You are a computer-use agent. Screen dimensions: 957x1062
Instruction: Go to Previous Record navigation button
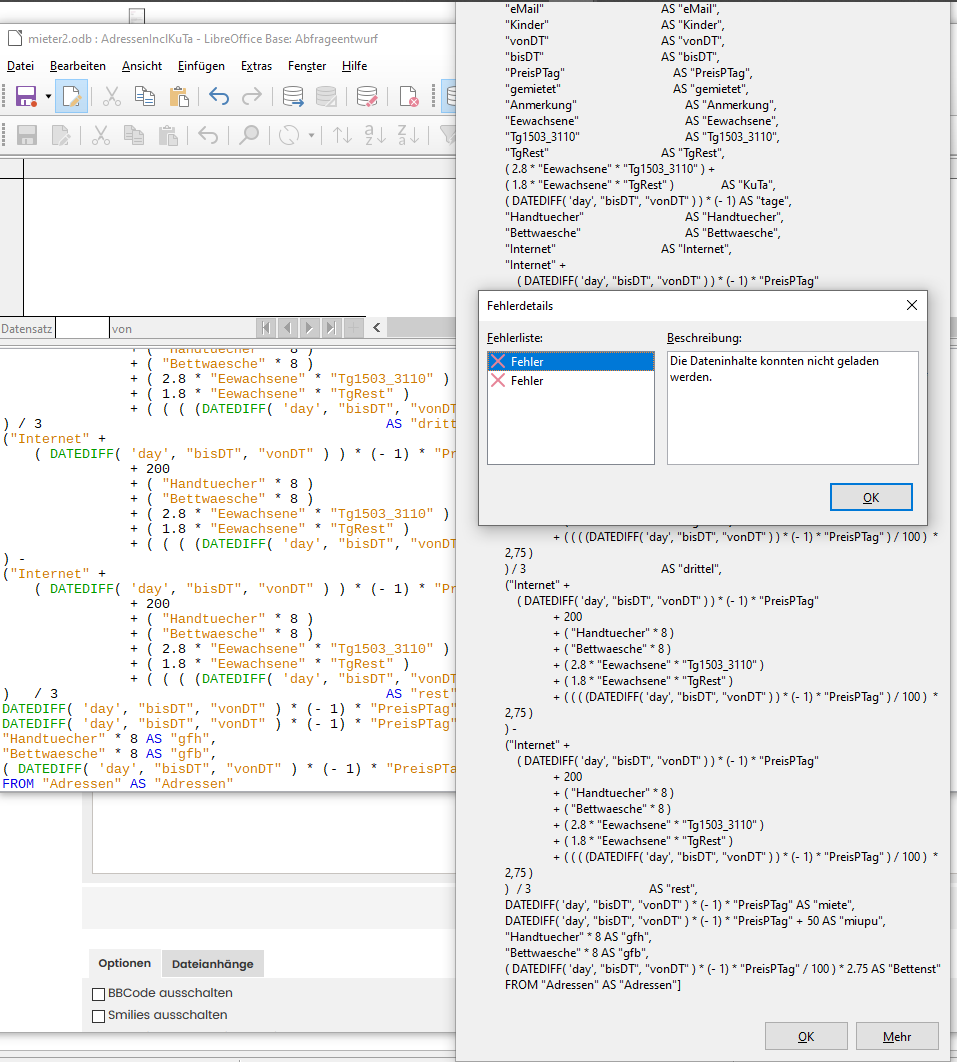[x=288, y=328]
